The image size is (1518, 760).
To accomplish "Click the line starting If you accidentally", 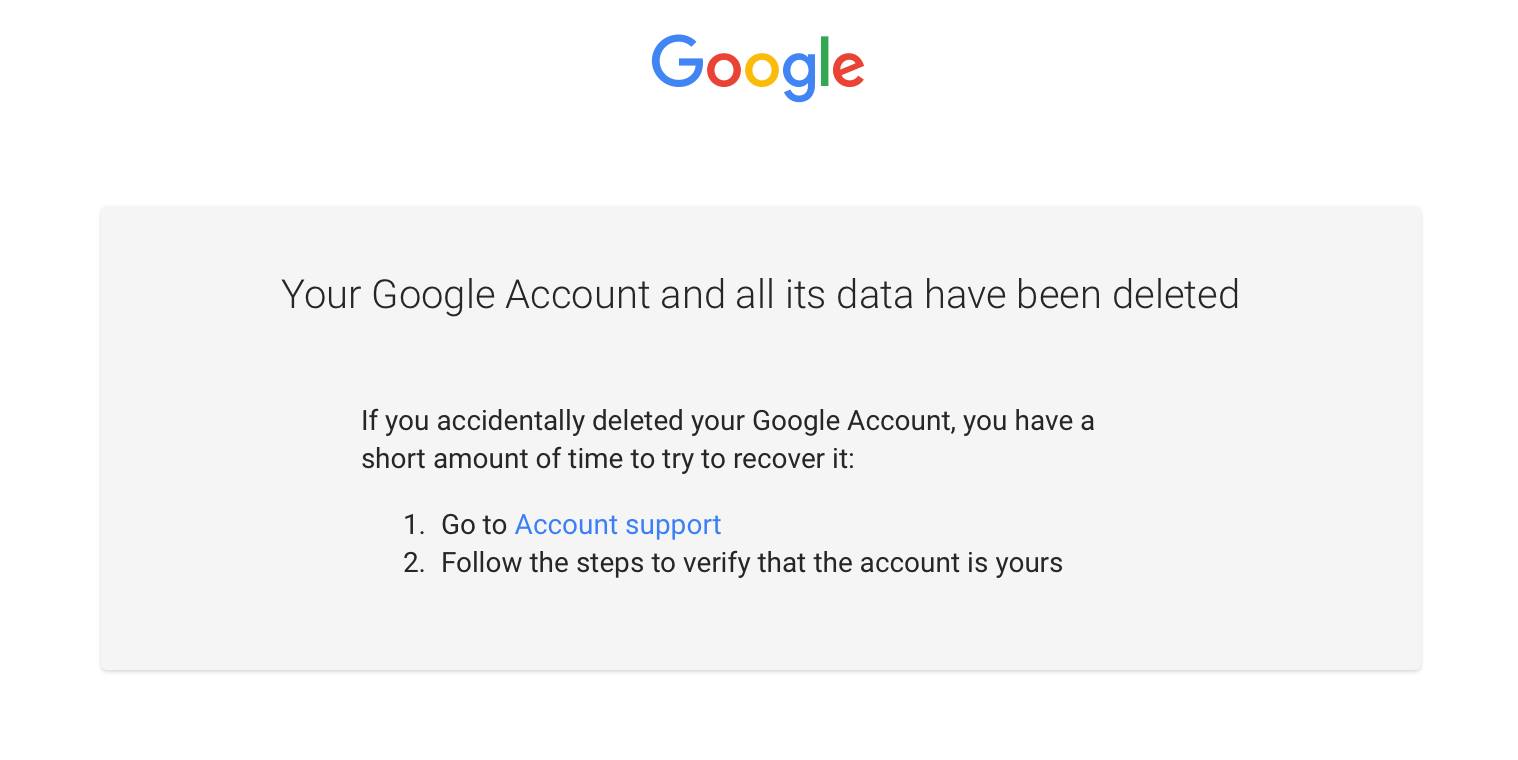I will point(728,420).
